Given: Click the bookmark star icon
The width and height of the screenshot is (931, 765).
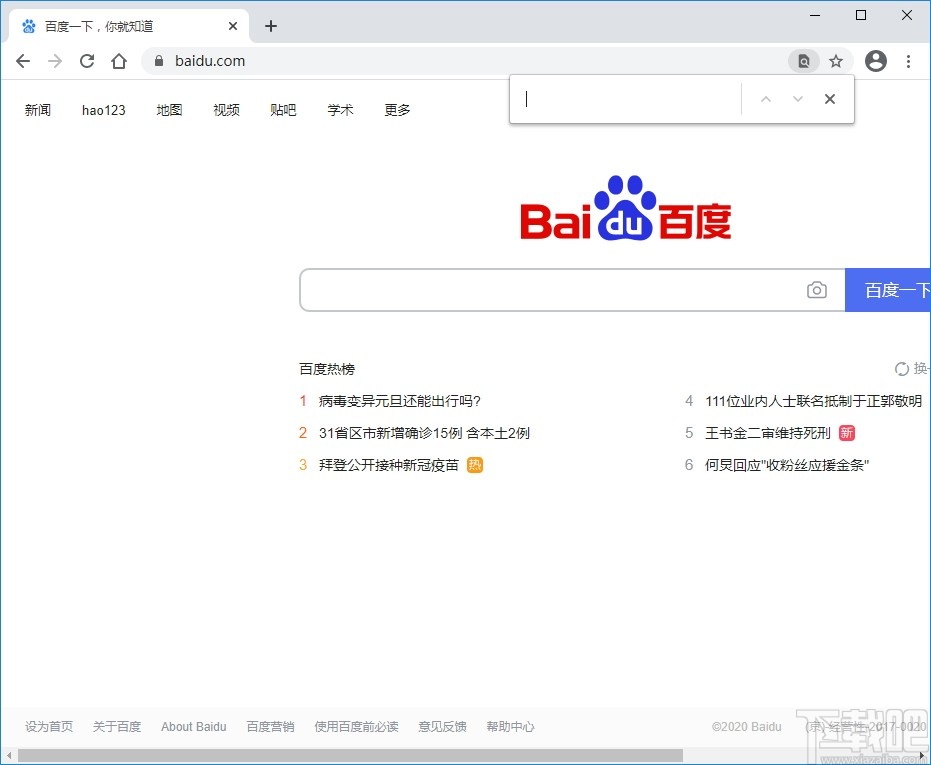Looking at the screenshot, I should [x=836, y=61].
